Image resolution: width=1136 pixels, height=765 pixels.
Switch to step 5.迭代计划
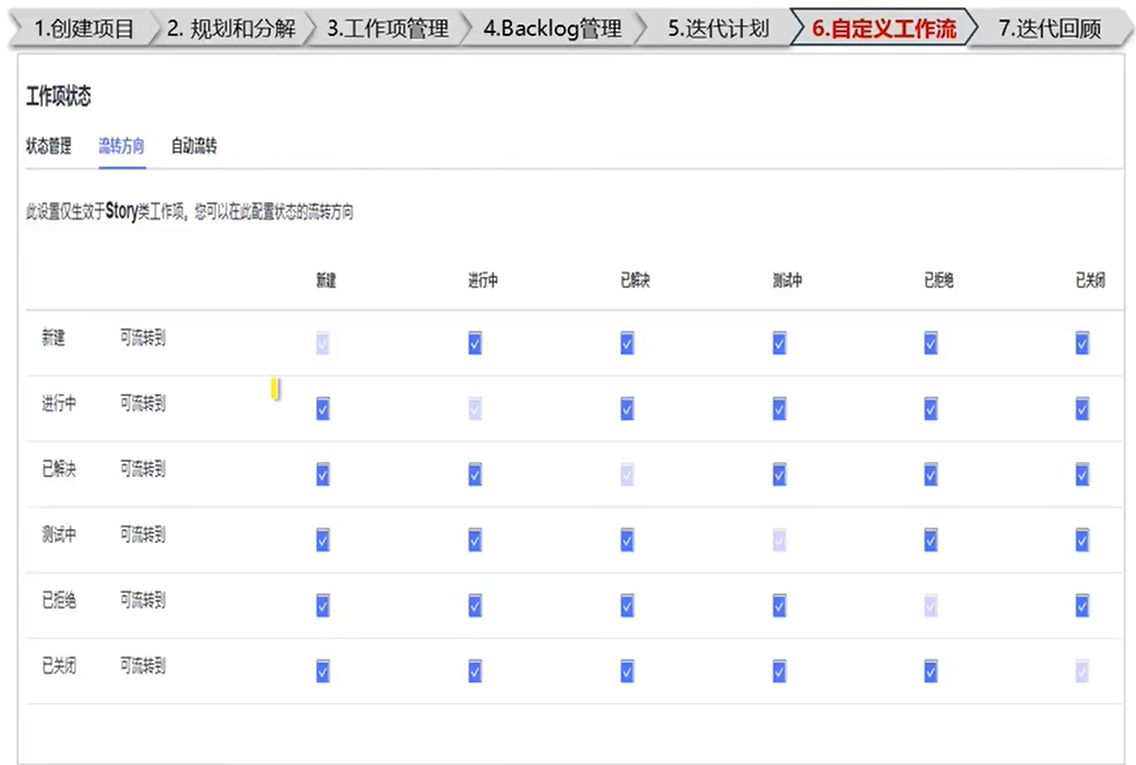click(x=718, y=29)
